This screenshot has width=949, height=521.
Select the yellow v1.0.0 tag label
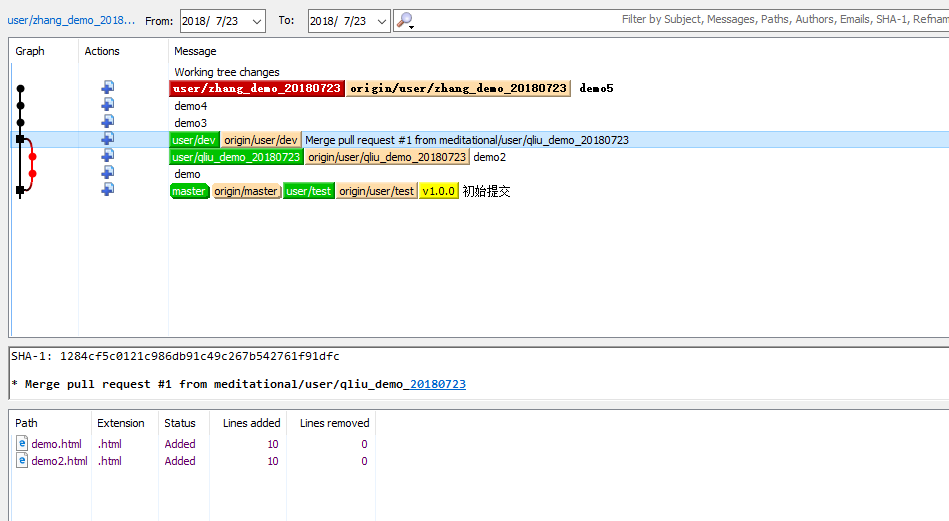coord(438,191)
